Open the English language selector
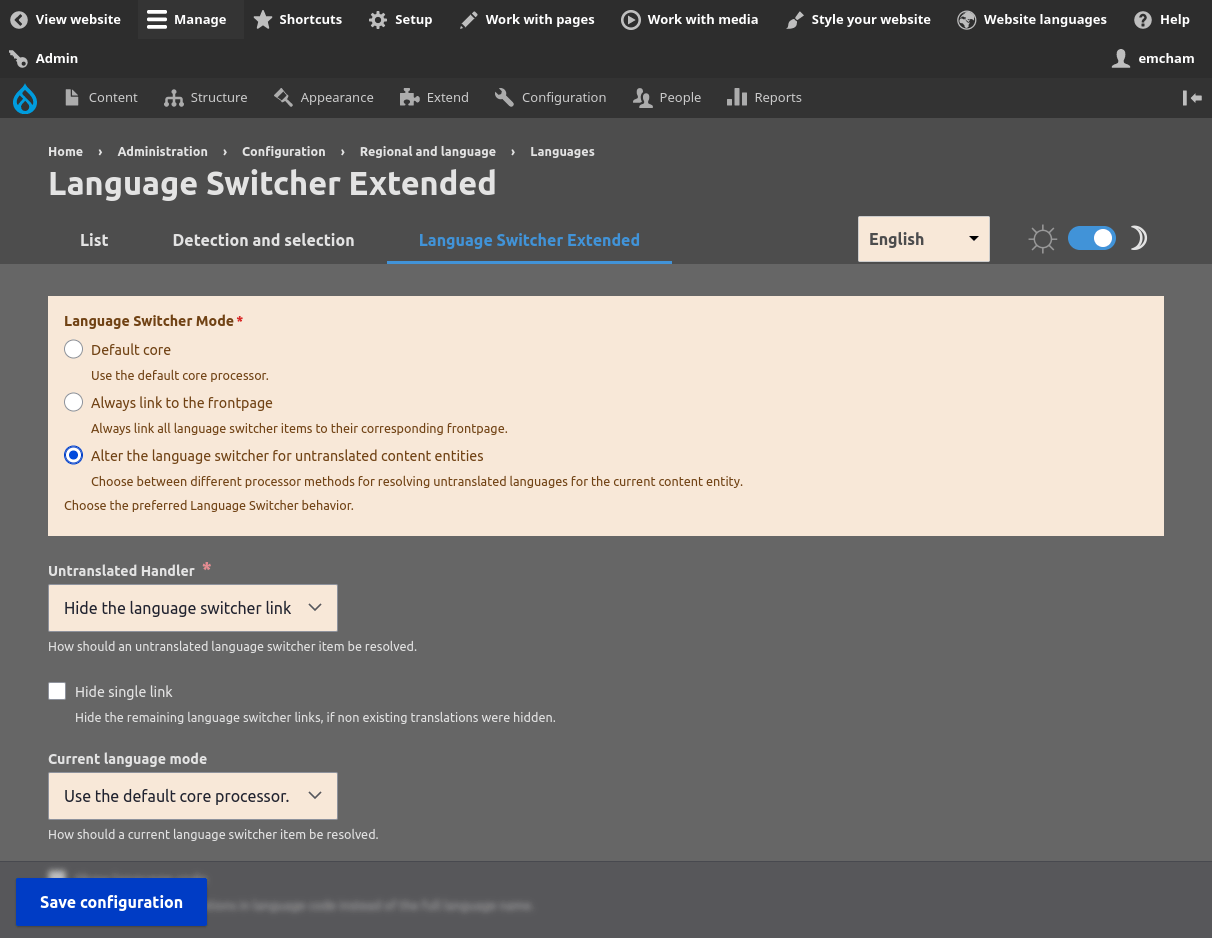This screenshot has height=938, width=1212. coord(922,238)
